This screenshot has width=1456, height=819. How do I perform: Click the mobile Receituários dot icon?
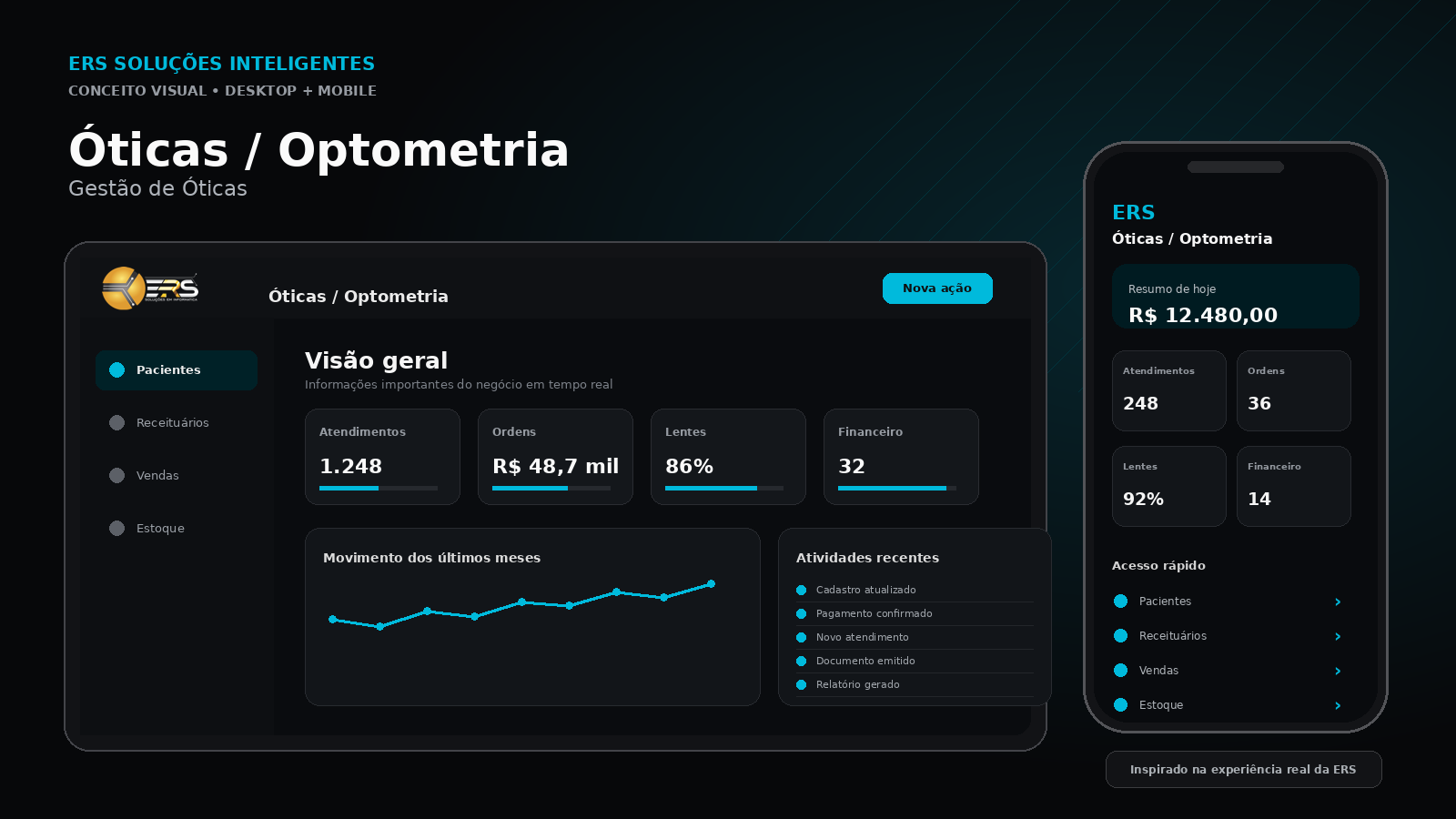1121,636
